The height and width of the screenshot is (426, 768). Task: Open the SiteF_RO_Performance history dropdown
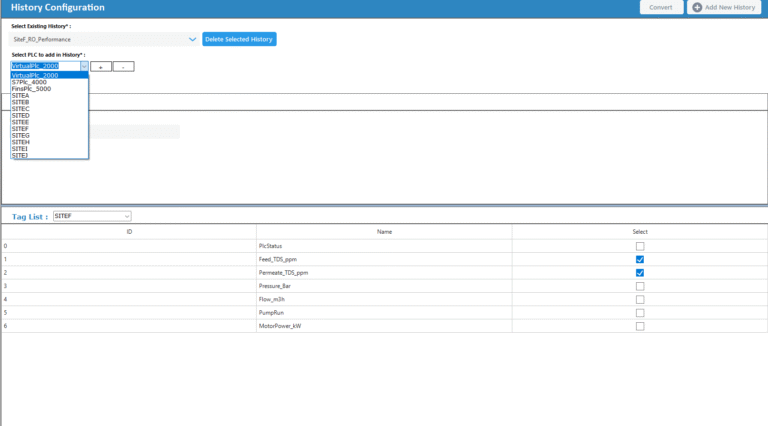[x=104, y=39]
